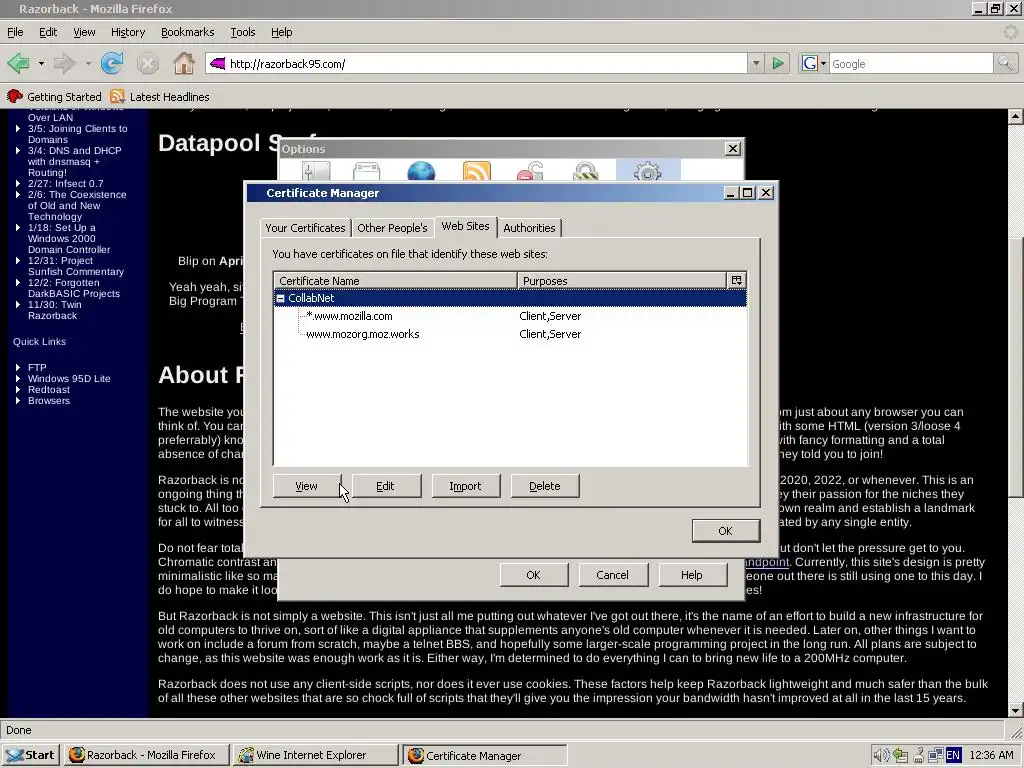The width and height of the screenshot is (1024, 768).
Task: Switch to Wine Internet Explorer taskbar item
Action: click(x=315, y=755)
